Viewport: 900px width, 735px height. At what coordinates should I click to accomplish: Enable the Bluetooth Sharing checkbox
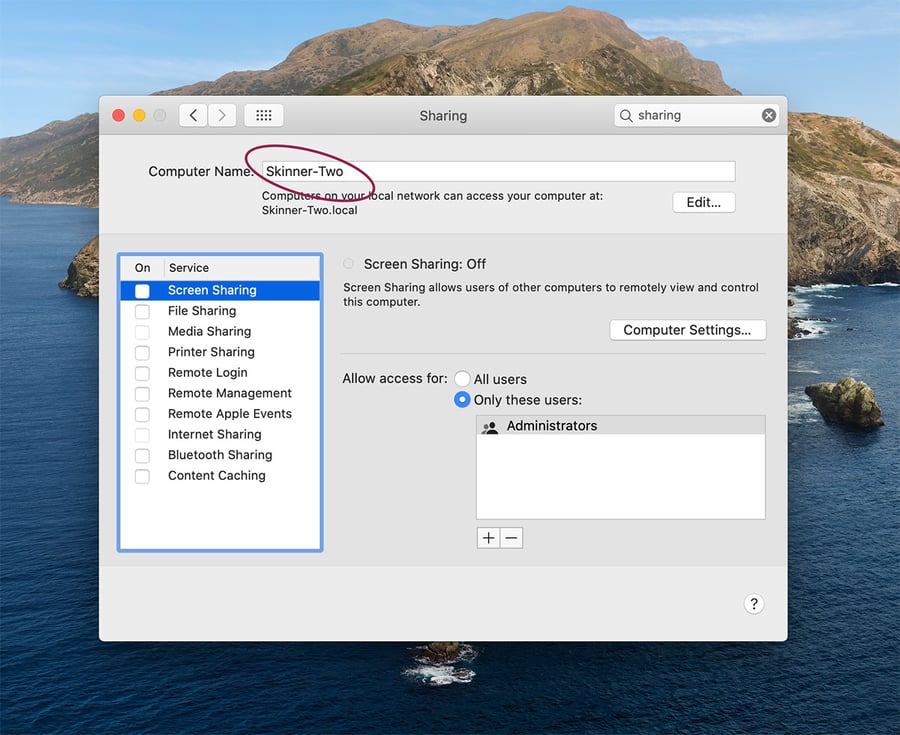click(x=141, y=455)
